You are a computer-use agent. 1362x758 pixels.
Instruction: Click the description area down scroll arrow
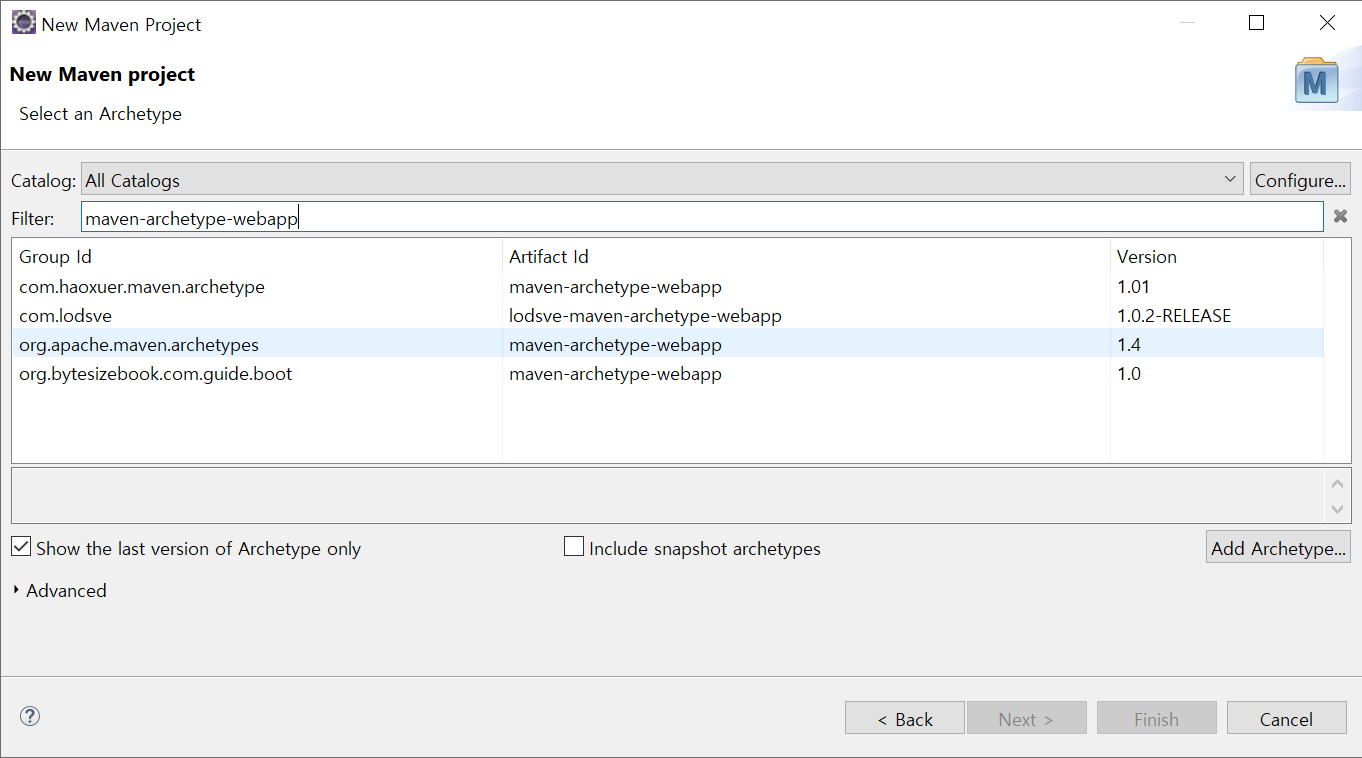(x=1338, y=509)
